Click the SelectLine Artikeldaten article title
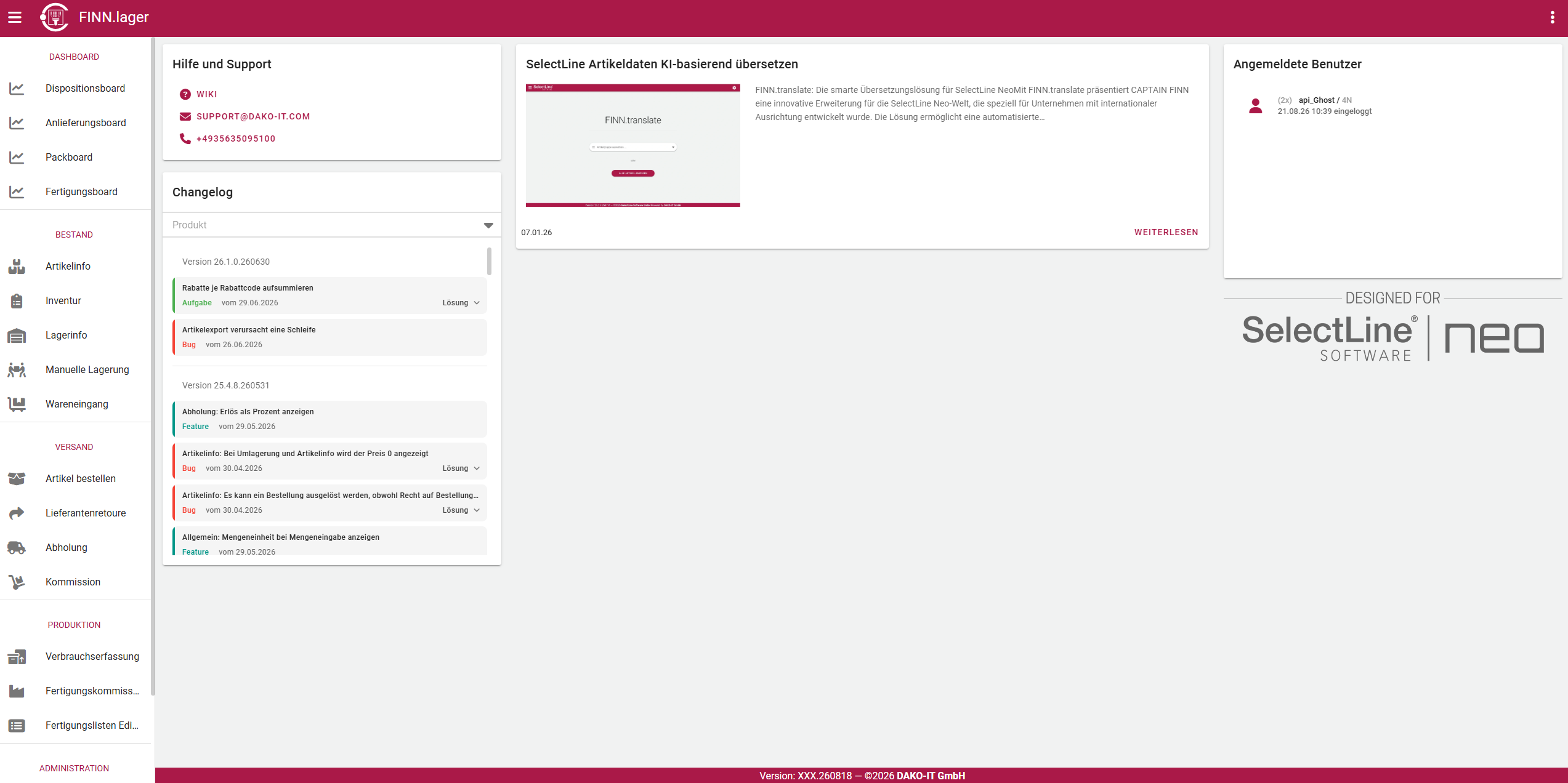The height and width of the screenshot is (783, 1568). [662, 64]
